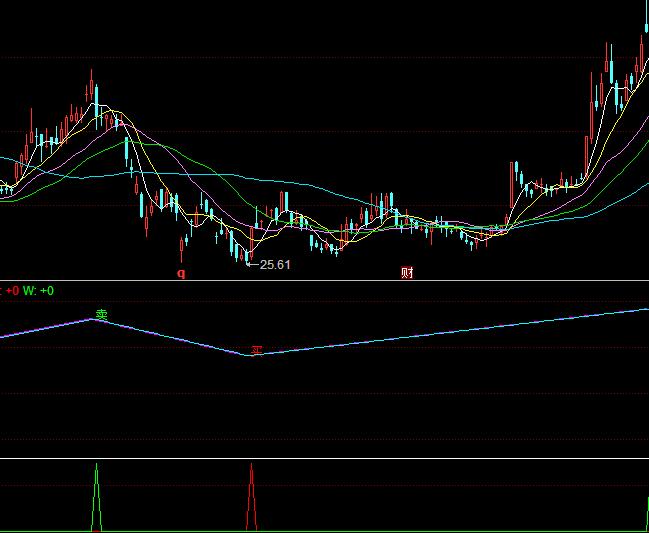Click the arrow pointing to 25.61 low
Image resolution: width=649 pixels, height=533 pixels.
click(x=253, y=264)
